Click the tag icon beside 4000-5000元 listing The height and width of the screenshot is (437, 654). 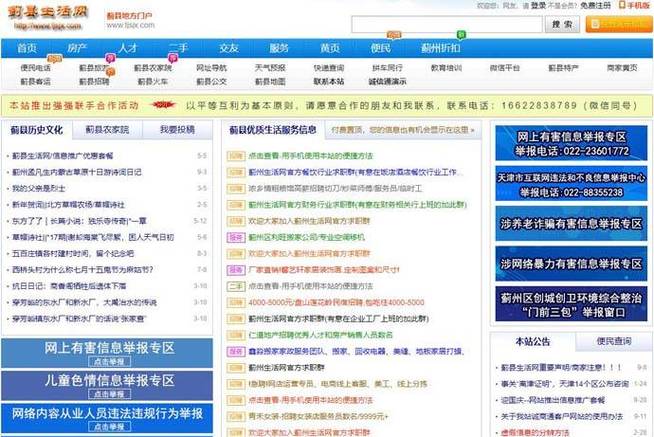(236, 302)
